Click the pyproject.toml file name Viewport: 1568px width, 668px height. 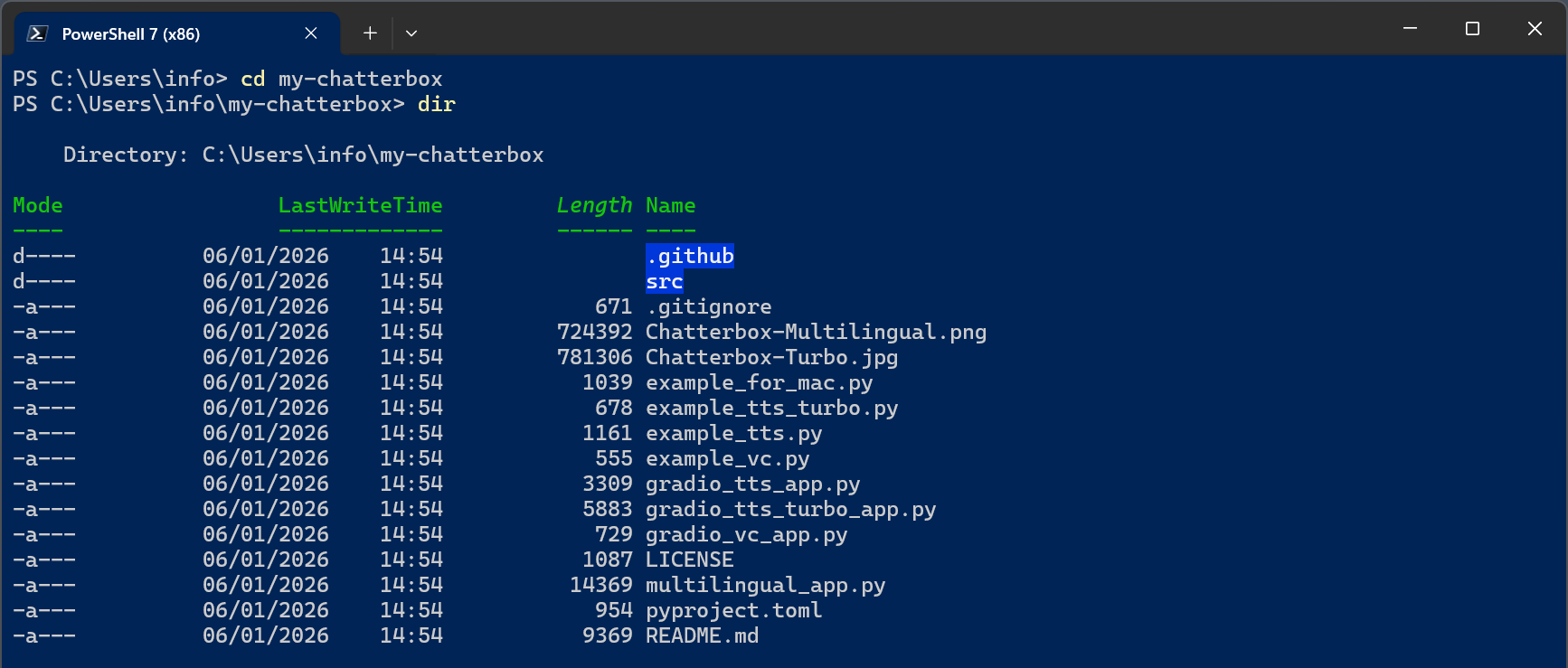733,611
